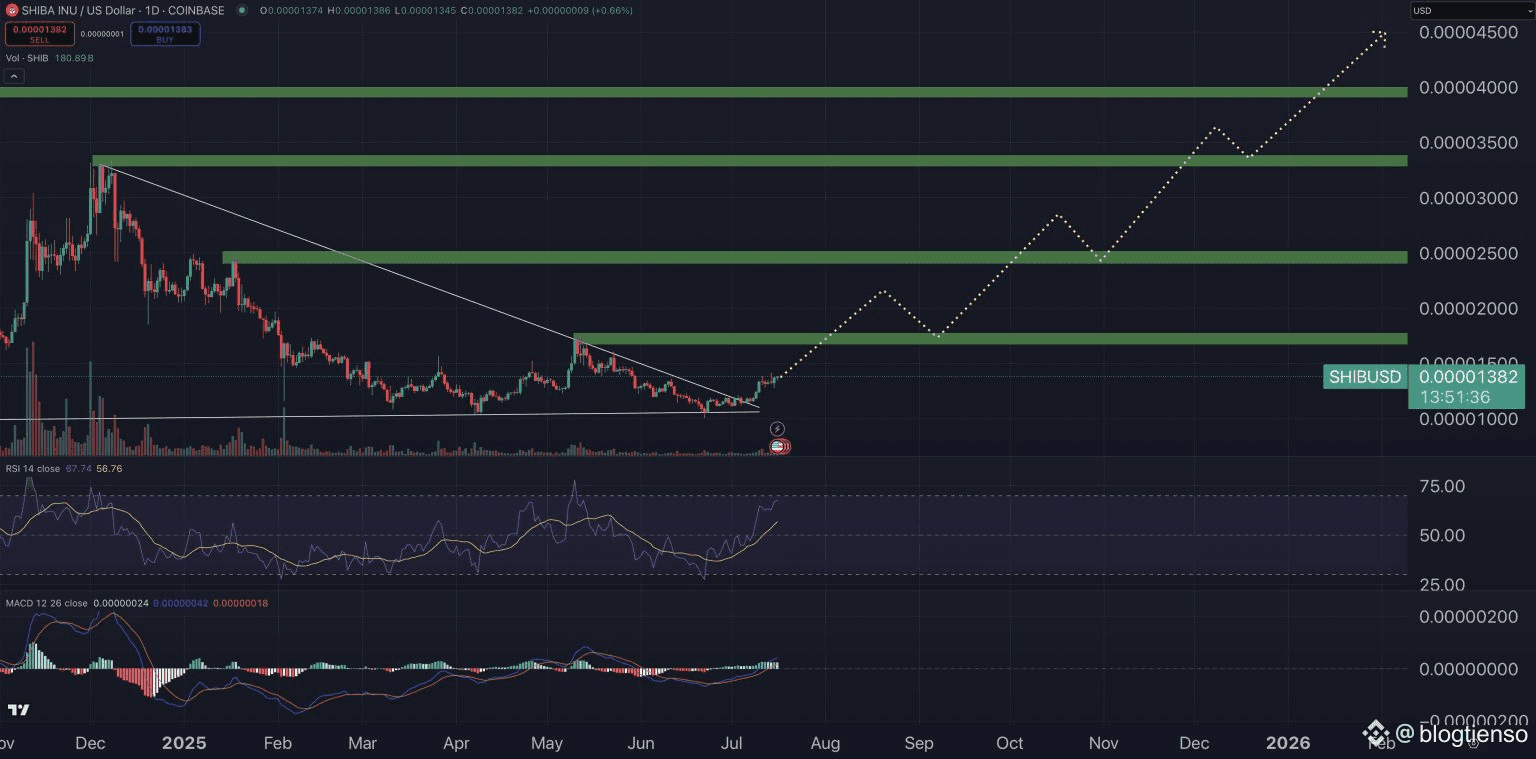This screenshot has width=1536, height=759.
Task: Click the Aug label on time axis
Action: tap(825, 744)
